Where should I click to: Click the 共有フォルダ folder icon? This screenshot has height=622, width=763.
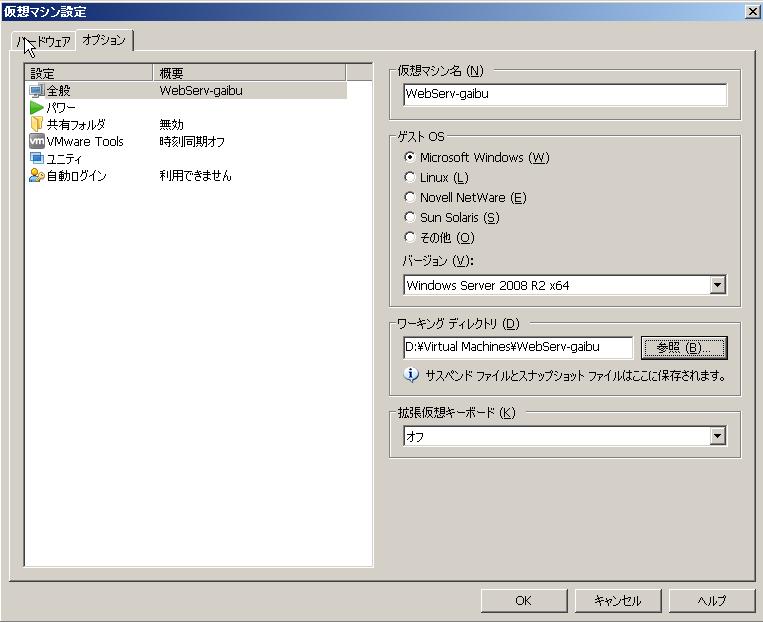(x=36, y=125)
